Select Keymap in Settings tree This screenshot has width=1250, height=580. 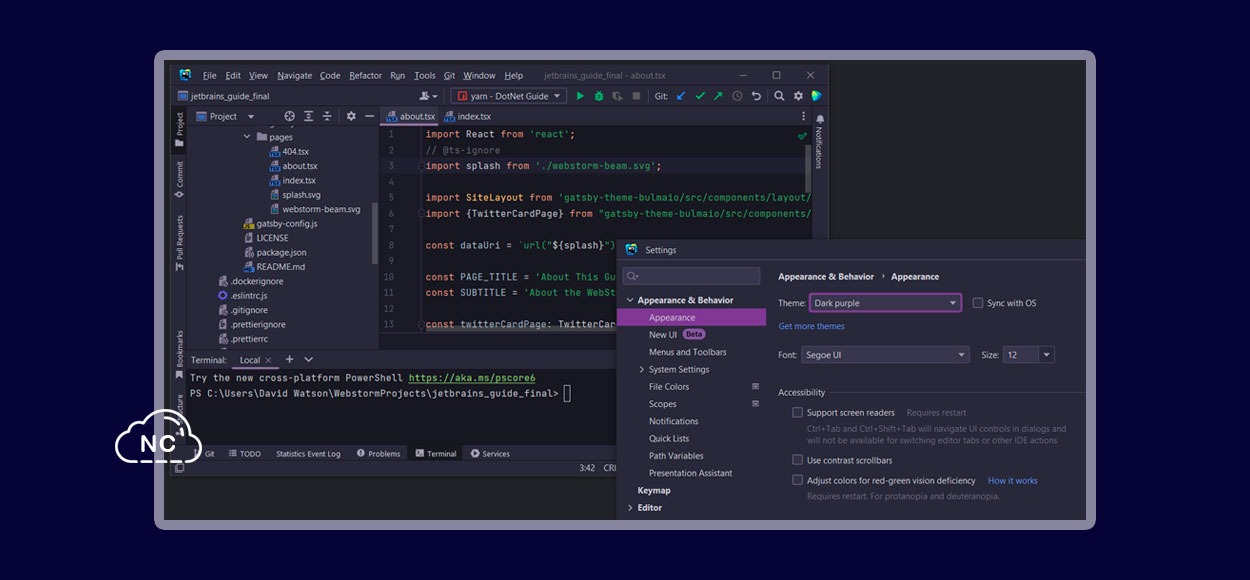[x=654, y=490]
